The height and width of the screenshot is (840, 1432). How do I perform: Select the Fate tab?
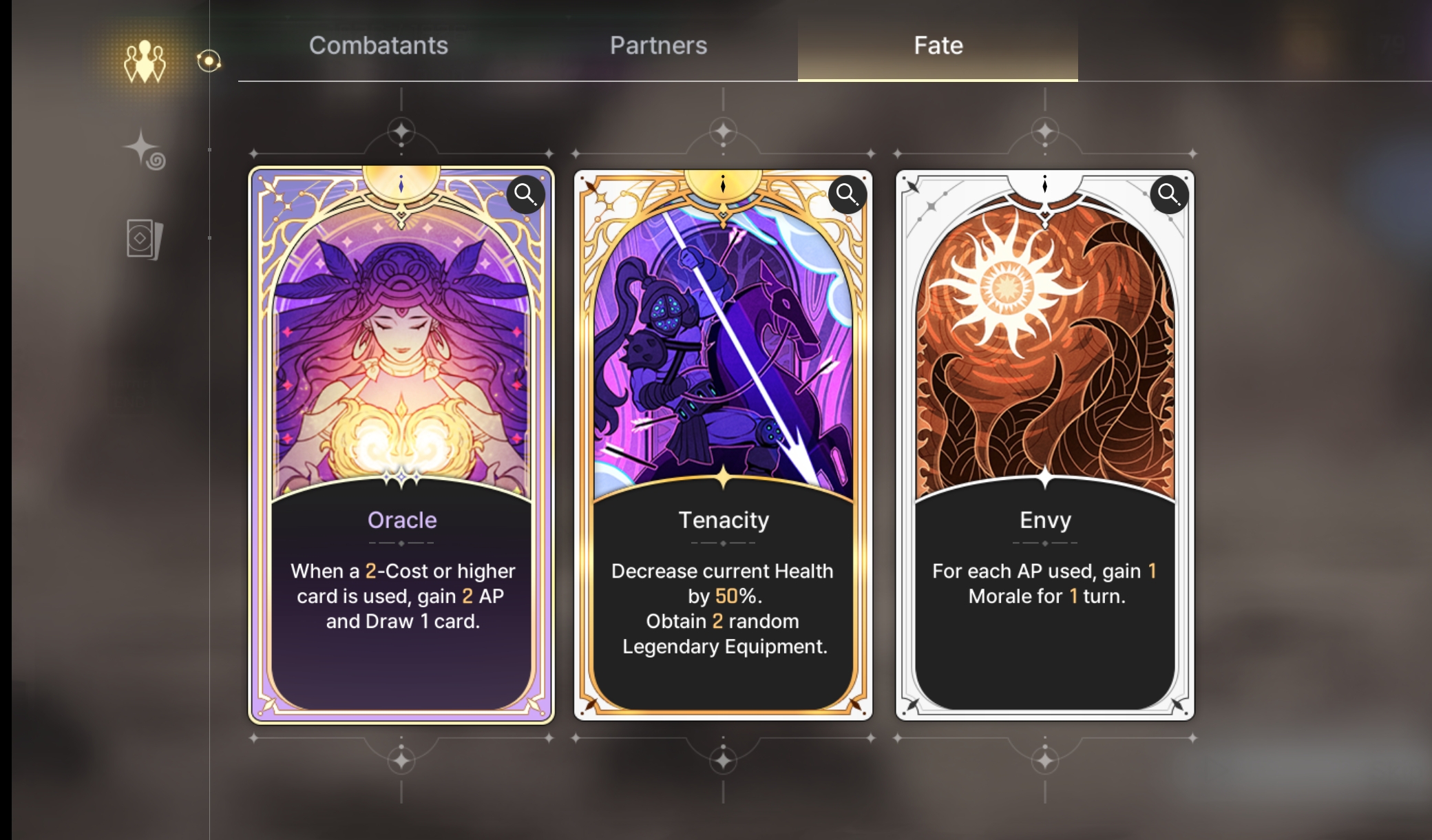tap(938, 45)
